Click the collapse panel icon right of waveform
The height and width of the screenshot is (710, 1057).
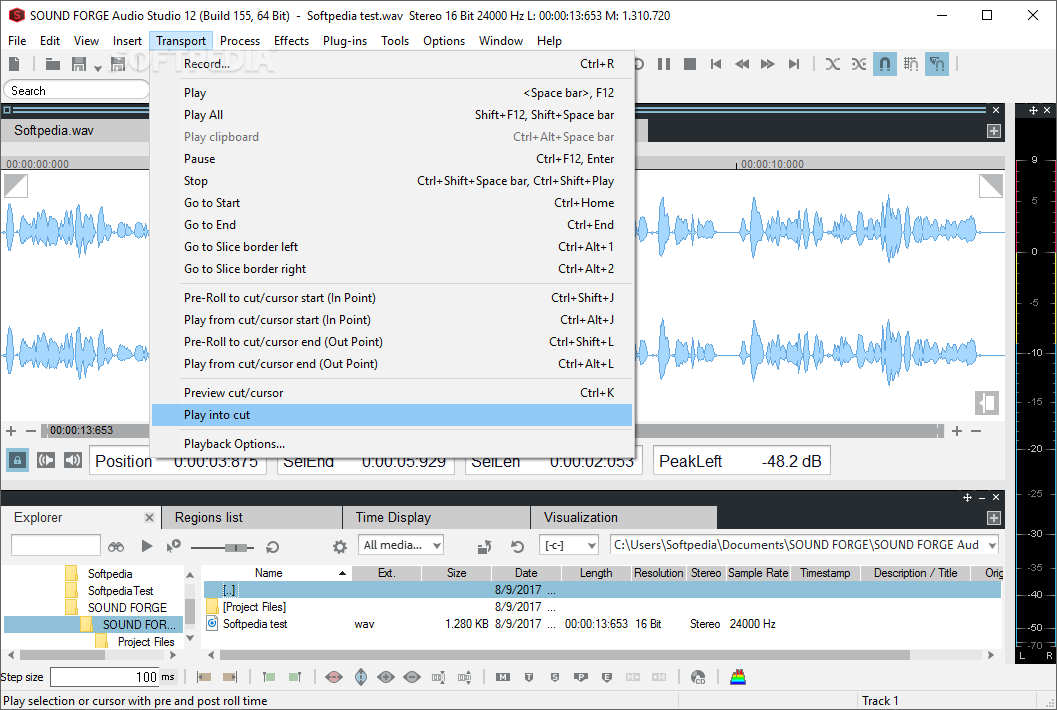[987, 403]
